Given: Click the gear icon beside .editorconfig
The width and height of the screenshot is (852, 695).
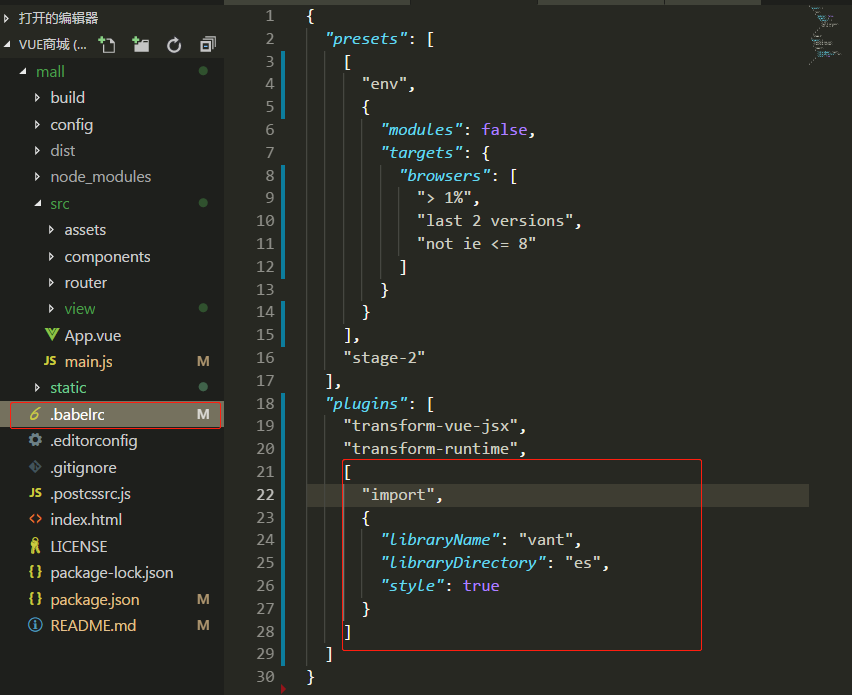Looking at the screenshot, I should point(35,440).
